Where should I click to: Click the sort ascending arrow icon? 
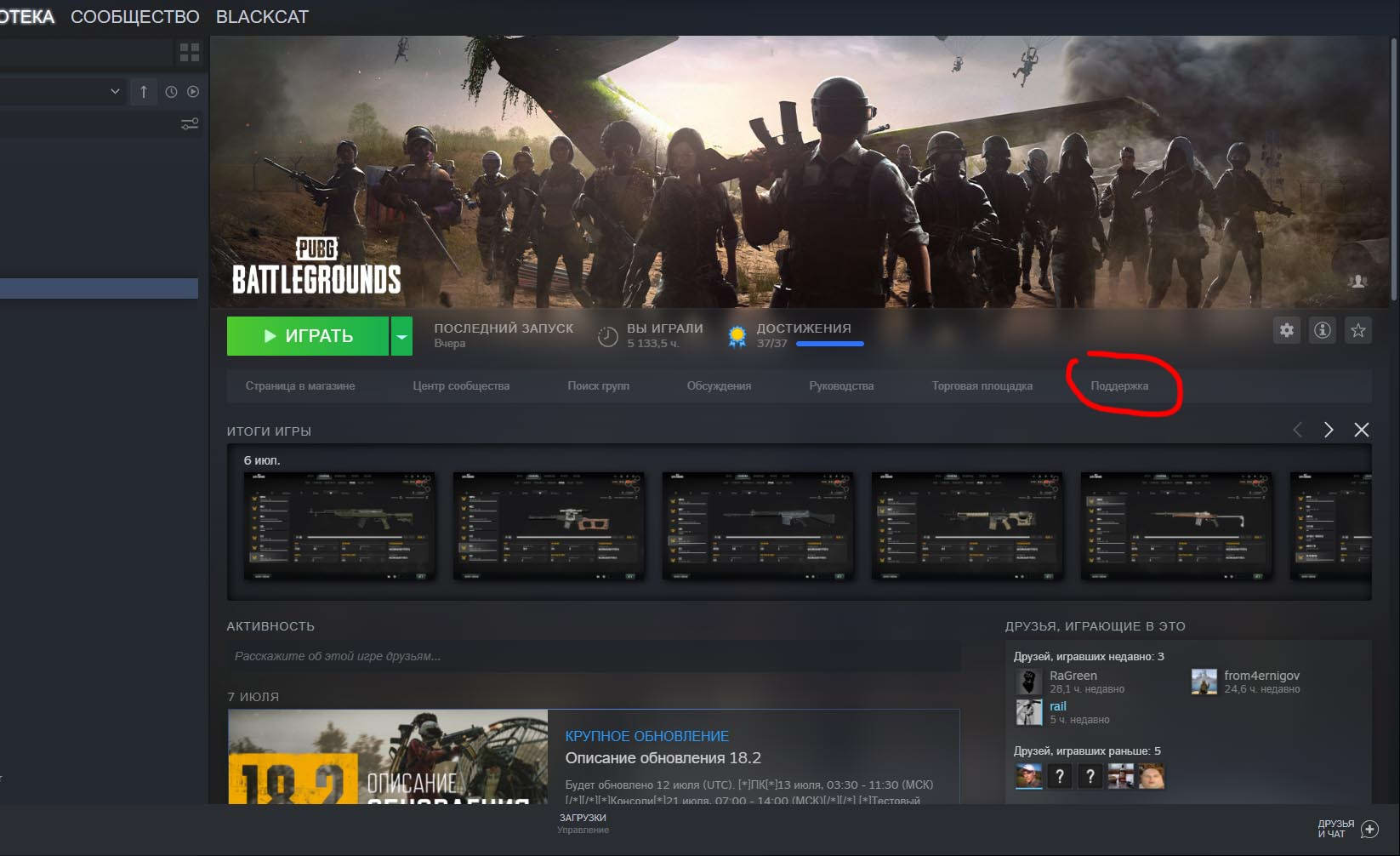coord(144,92)
